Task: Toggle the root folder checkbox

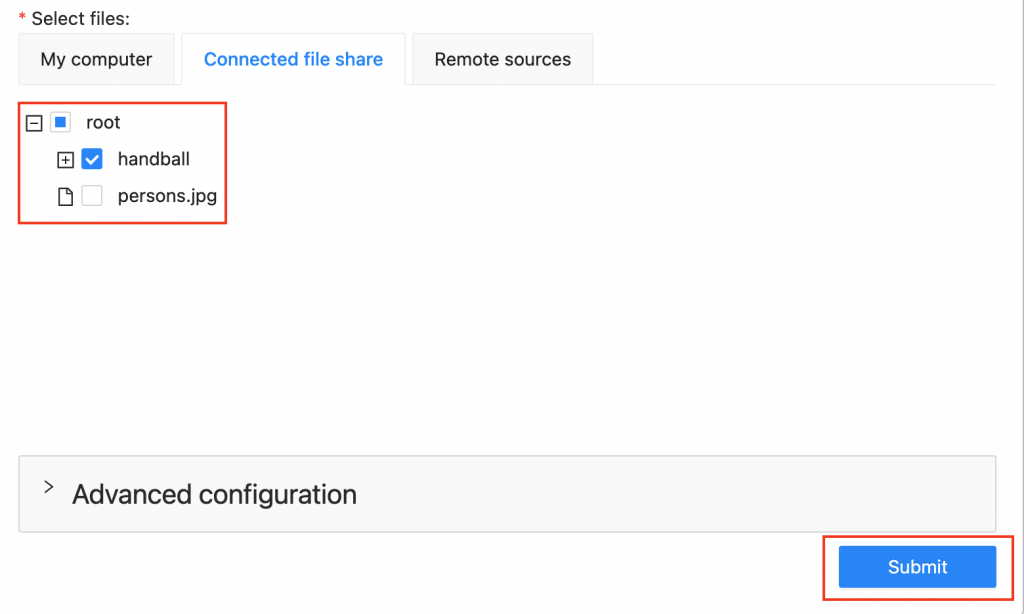Action: point(61,122)
